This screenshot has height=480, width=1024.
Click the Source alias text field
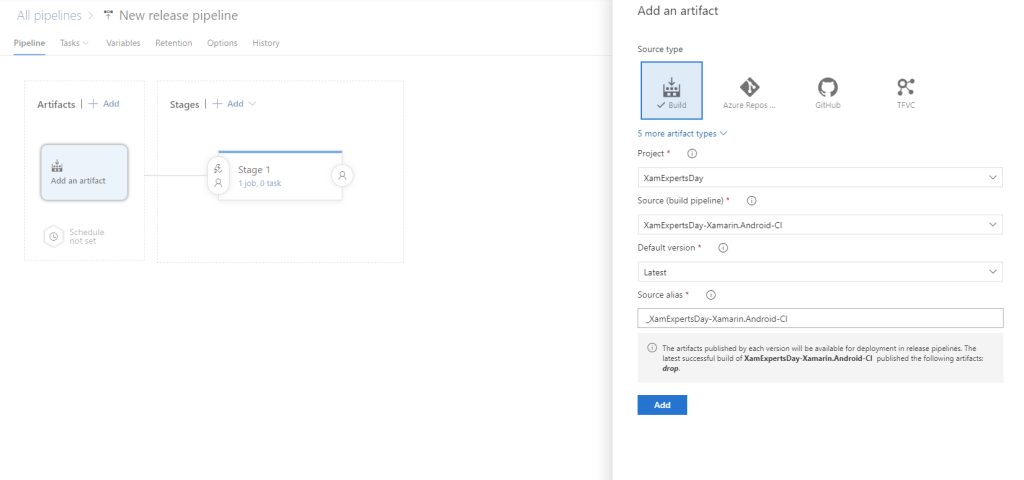(819, 319)
